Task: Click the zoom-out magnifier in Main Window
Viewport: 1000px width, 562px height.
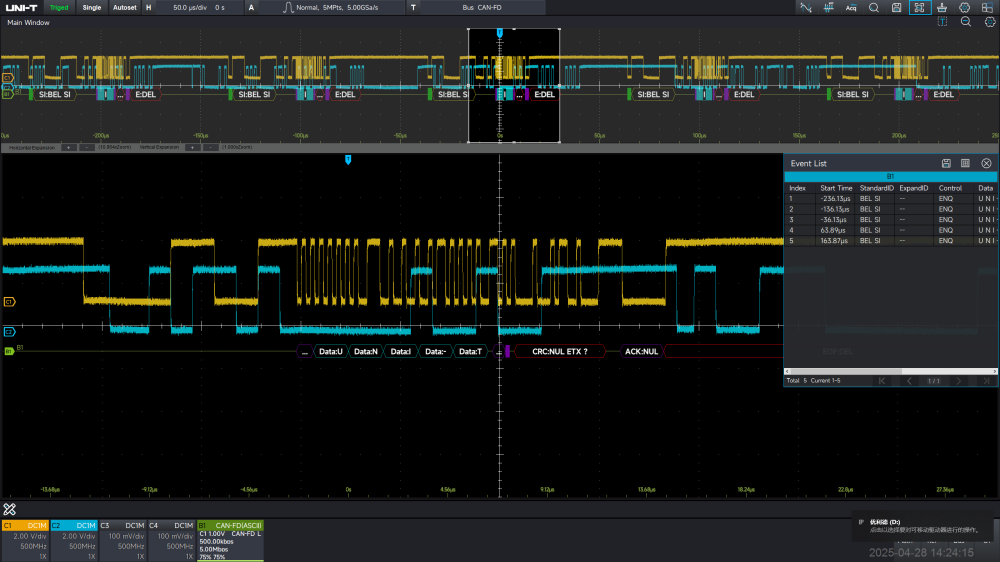Action: click(965, 22)
